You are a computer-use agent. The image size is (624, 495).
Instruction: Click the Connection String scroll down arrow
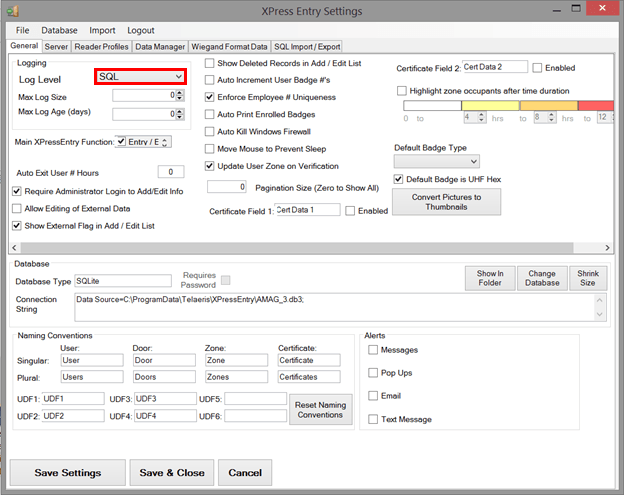point(600,314)
